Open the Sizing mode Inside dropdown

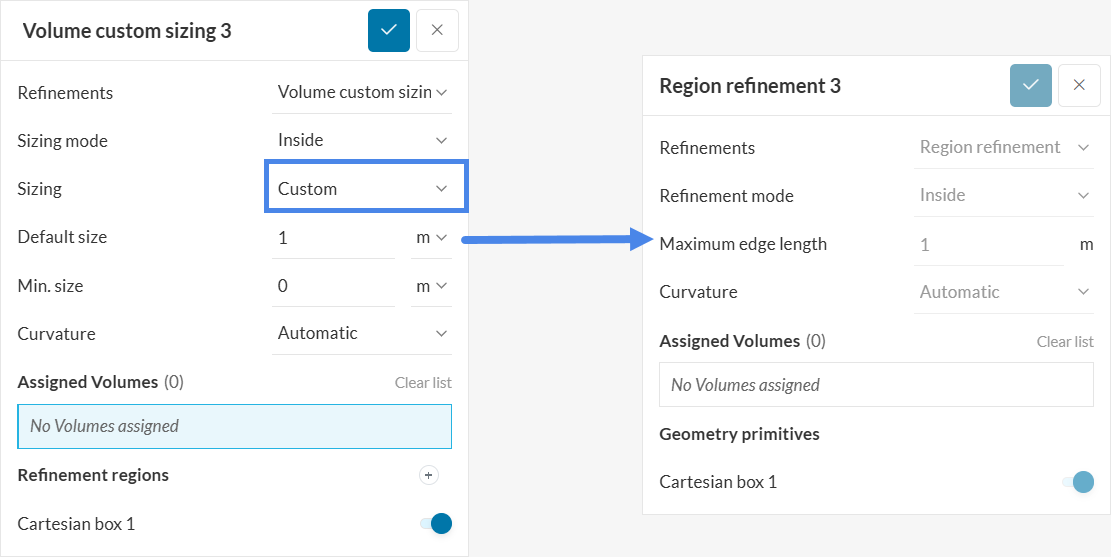362,140
